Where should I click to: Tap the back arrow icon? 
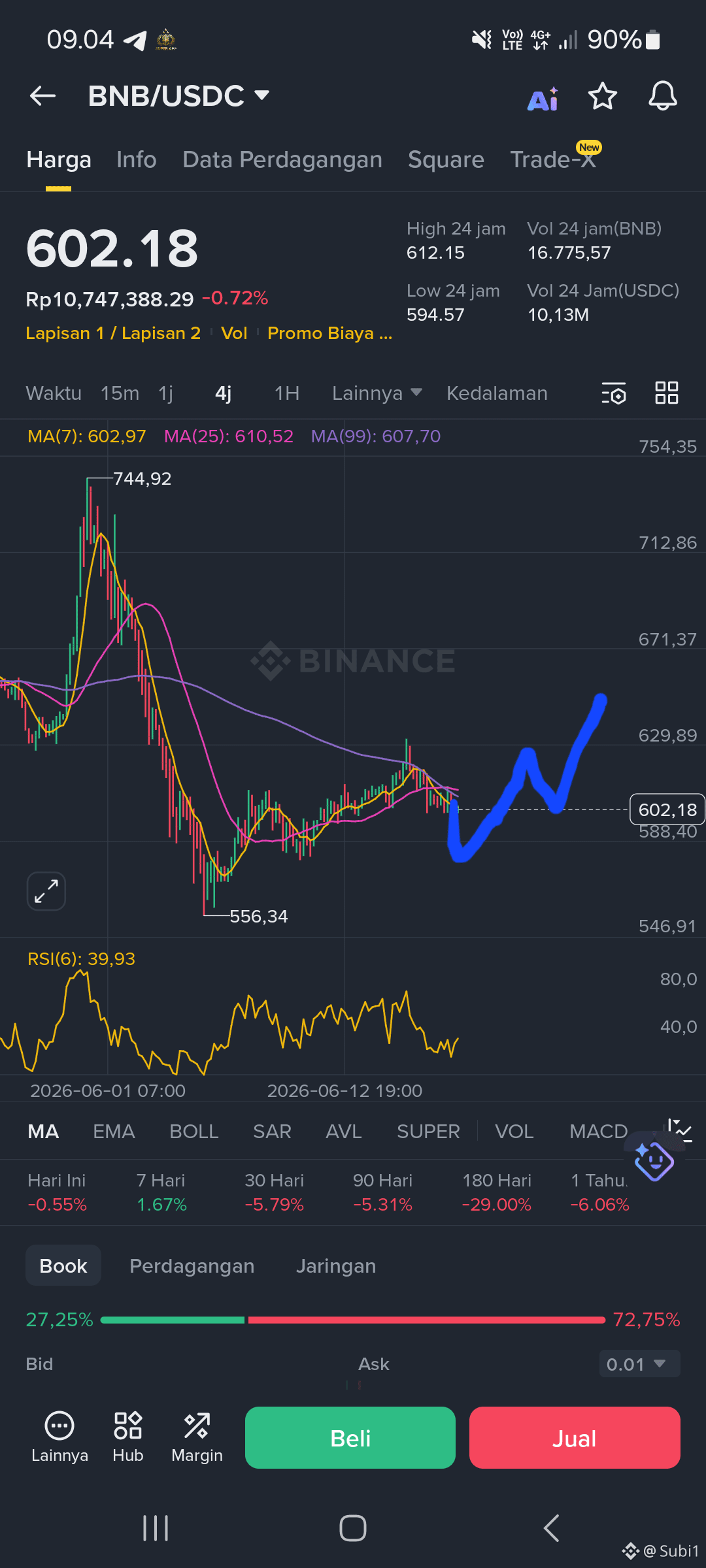(42, 96)
